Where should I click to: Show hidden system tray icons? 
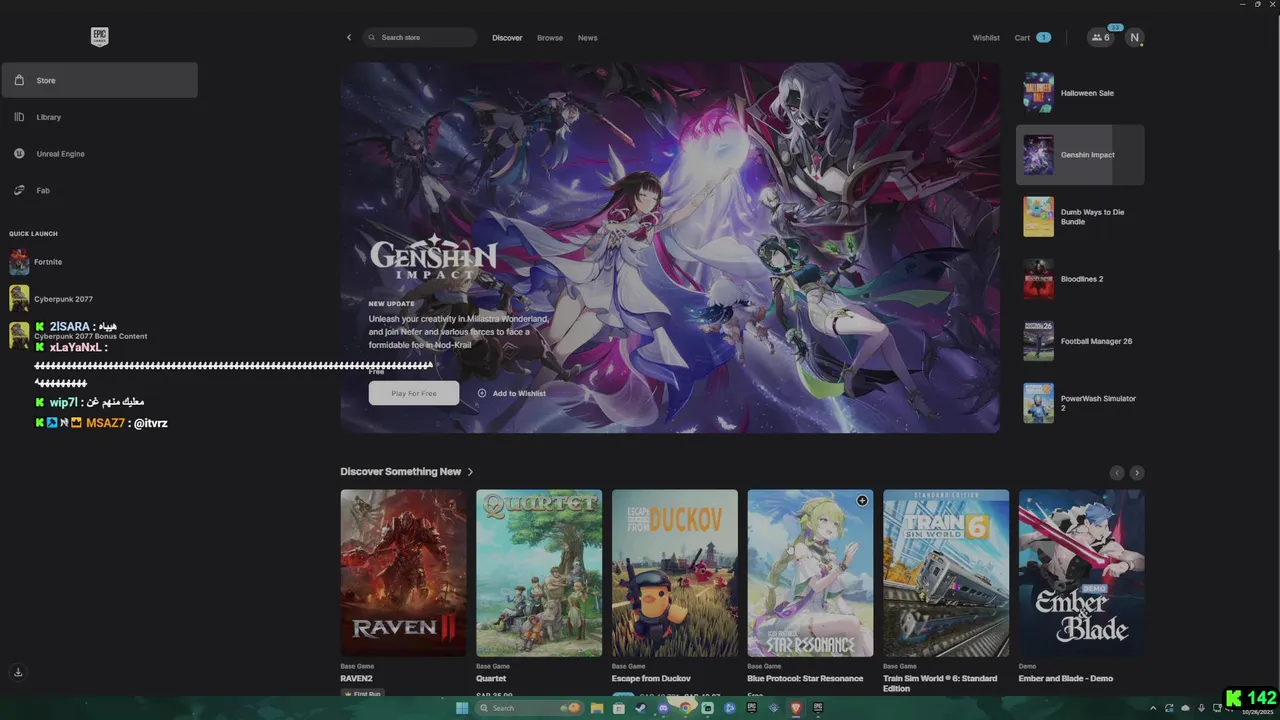1153,708
